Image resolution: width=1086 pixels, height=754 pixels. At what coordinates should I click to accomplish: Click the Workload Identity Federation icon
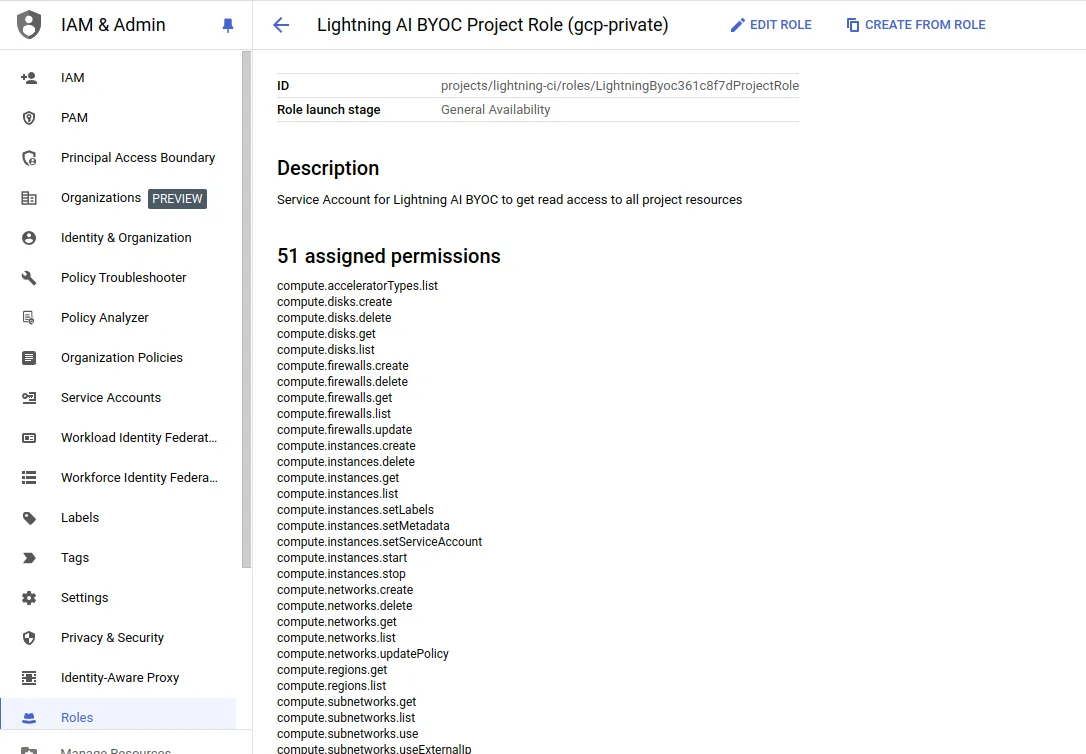point(29,438)
